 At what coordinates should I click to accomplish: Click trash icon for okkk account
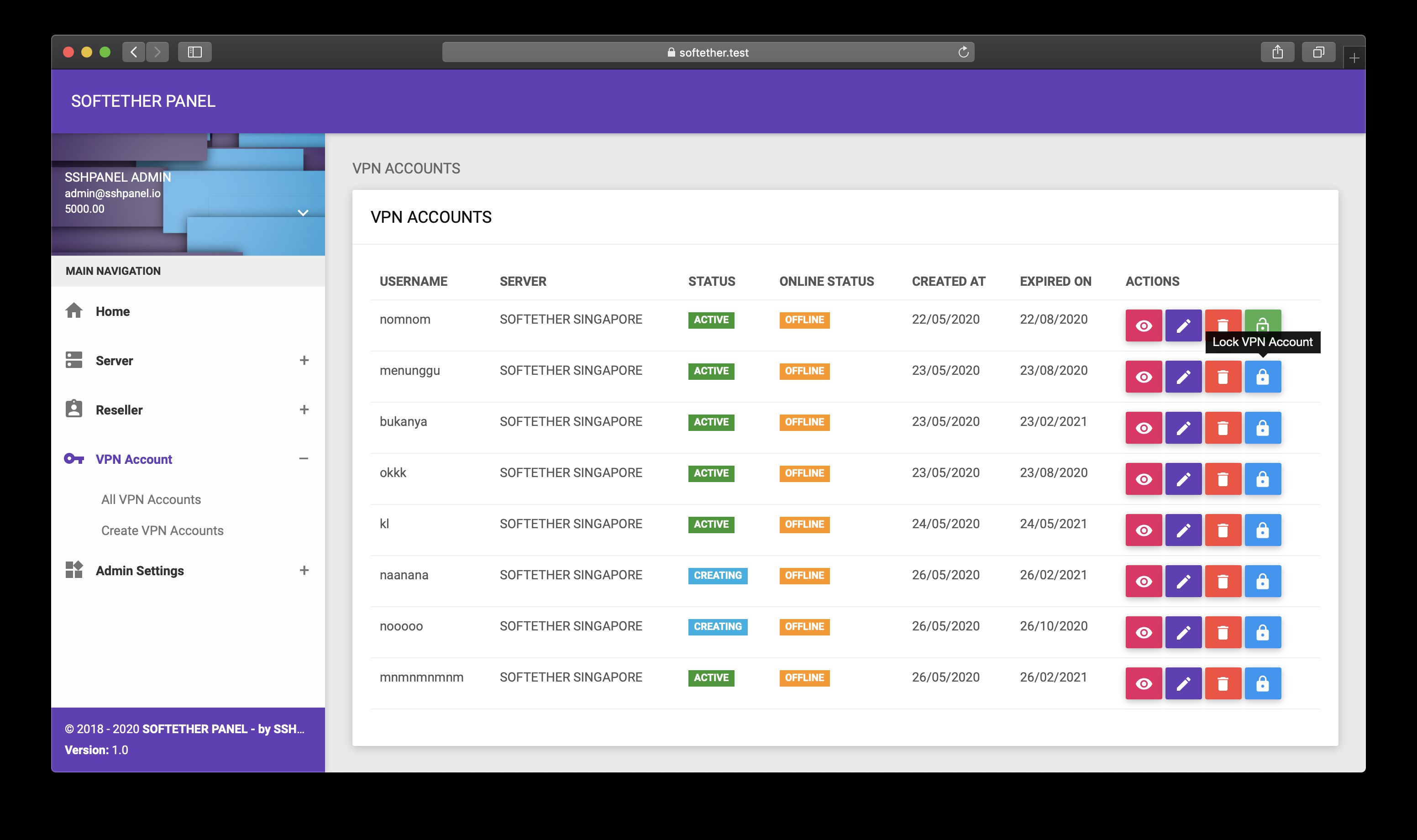coord(1223,479)
